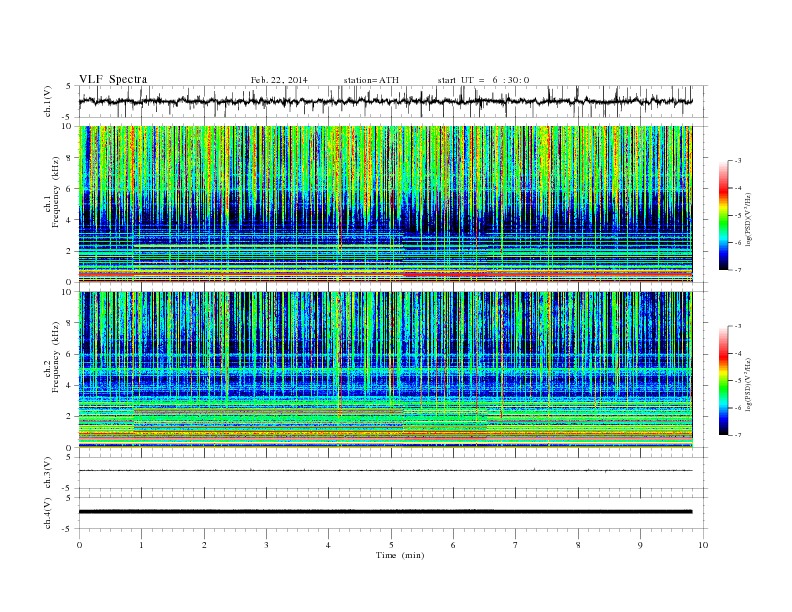Click the 4 minute tick label

[x=329, y=545]
